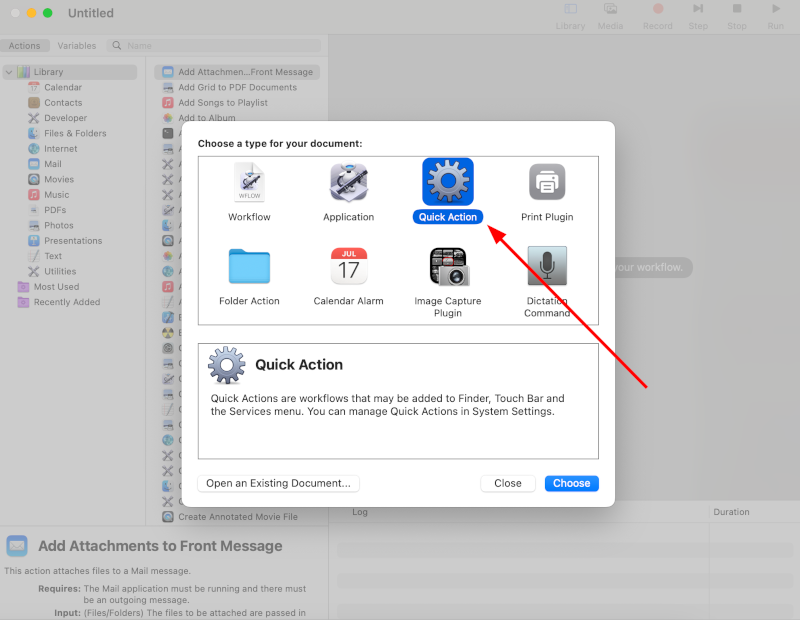Select the Workflow document type icon
This screenshot has width=800, height=620.
249,183
